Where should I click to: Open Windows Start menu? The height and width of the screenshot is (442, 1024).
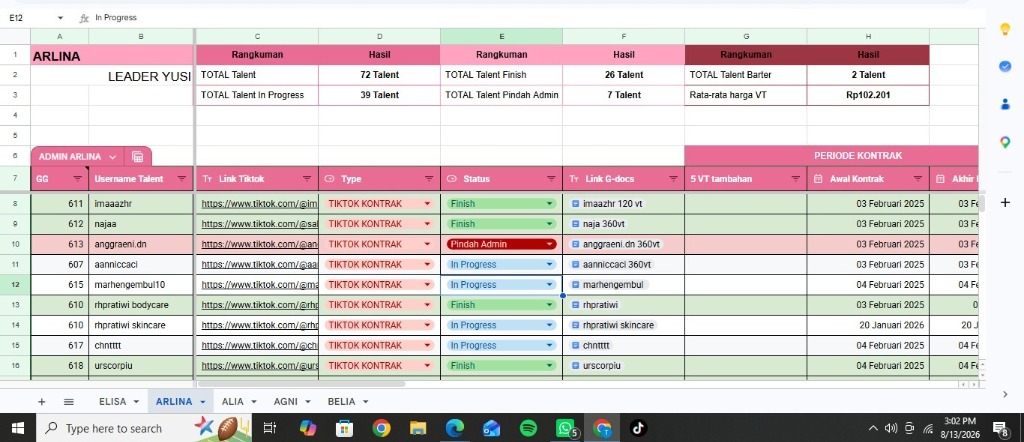pyautogui.click(x=18, y=428)
